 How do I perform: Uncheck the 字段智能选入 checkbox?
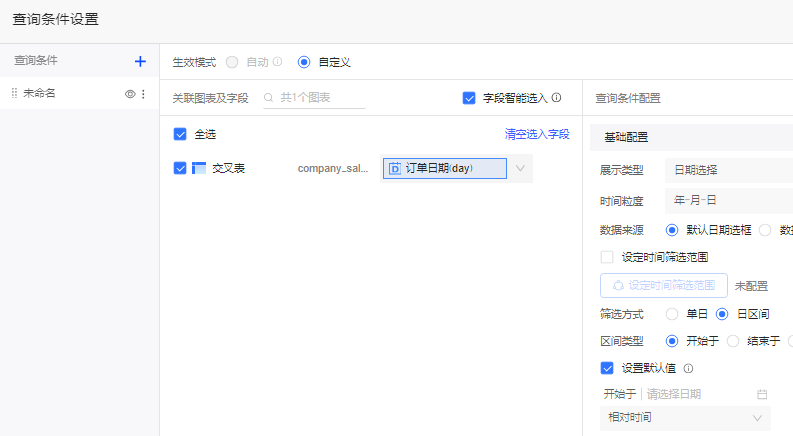(x=469, y=98)
